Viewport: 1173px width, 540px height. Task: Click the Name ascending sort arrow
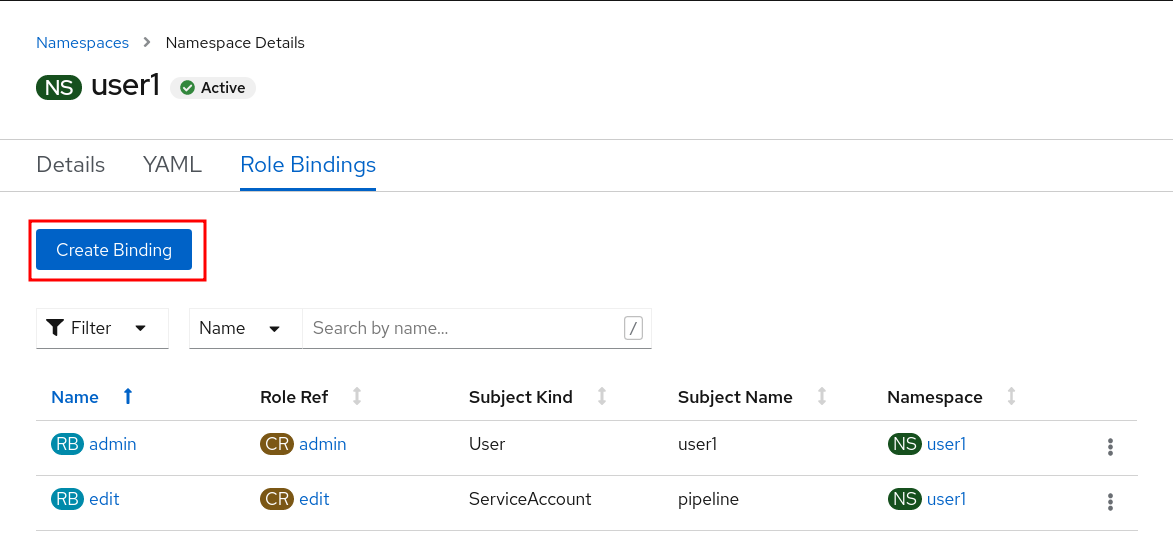pyautogui.click(x=128, y=397)
